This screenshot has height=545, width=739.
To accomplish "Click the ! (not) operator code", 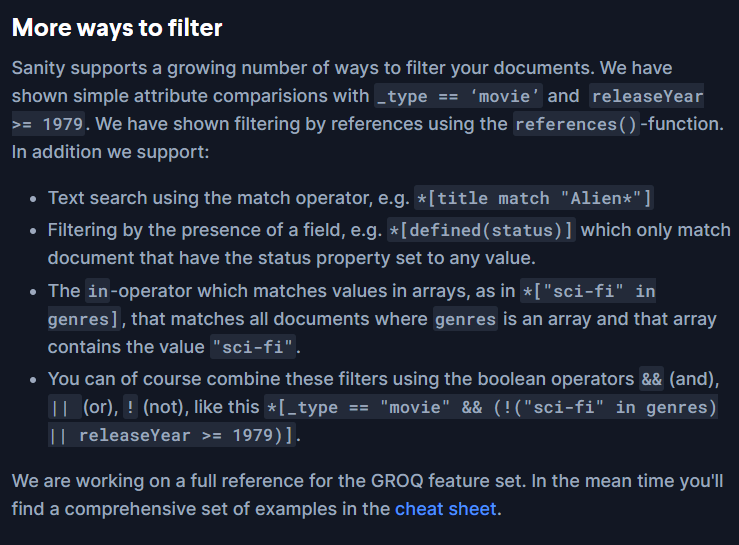I will [x=130, y=407].
